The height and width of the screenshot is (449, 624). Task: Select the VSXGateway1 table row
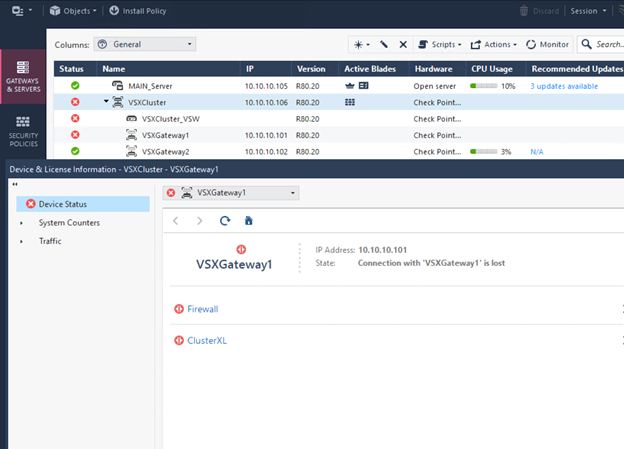(x=339, y=135)
